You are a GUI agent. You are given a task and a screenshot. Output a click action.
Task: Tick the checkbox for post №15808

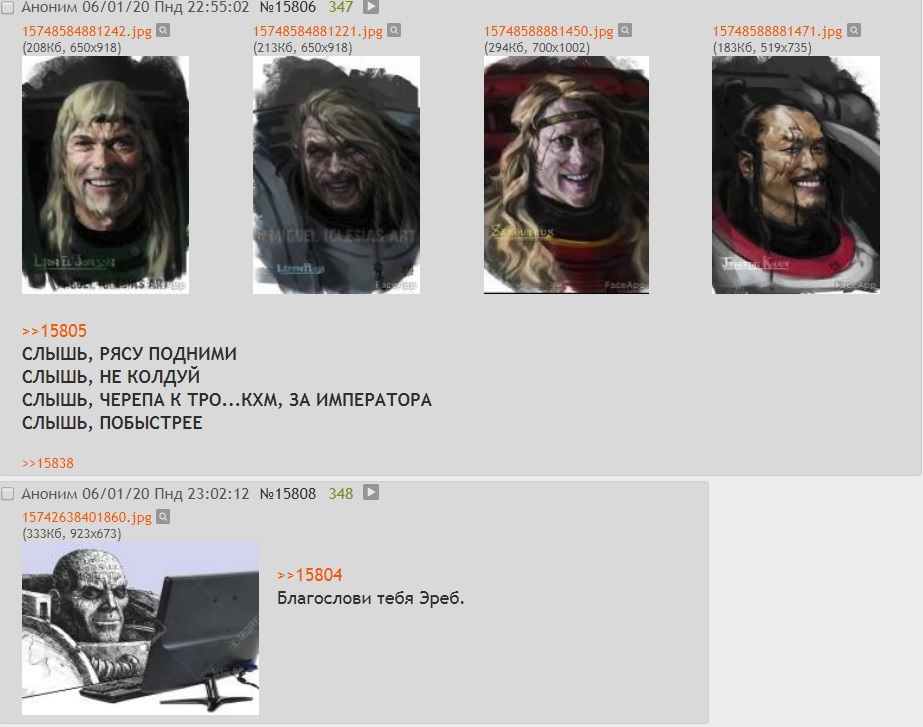(x=8, y=493)
